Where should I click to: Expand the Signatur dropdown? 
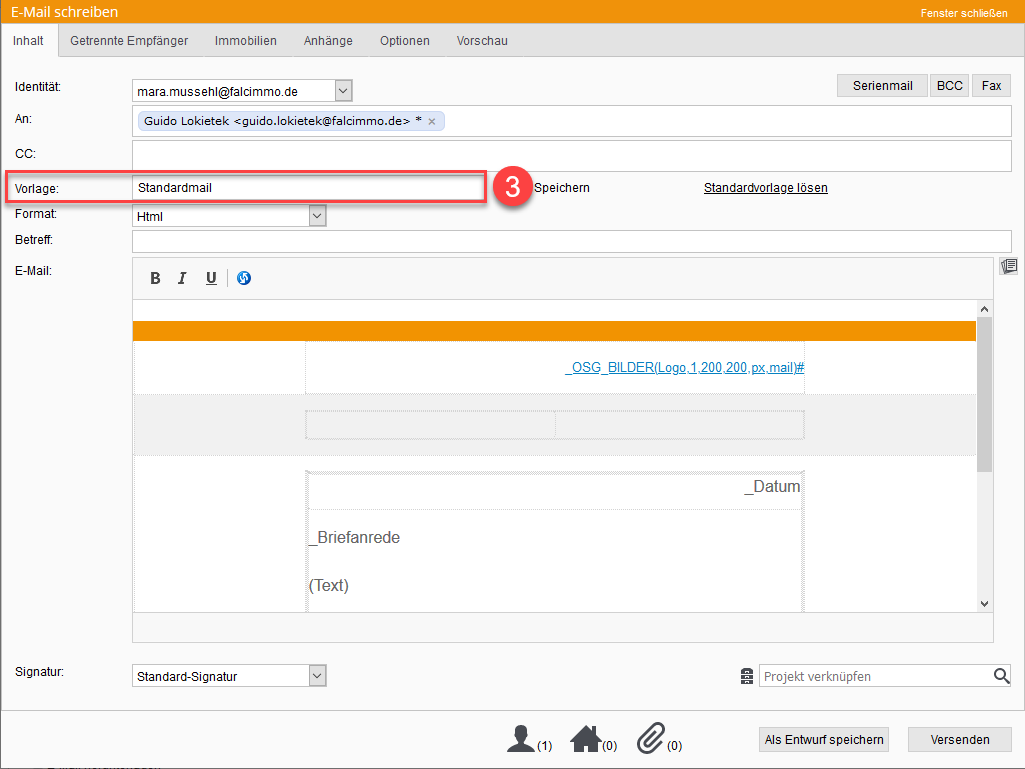coord(317,676)
